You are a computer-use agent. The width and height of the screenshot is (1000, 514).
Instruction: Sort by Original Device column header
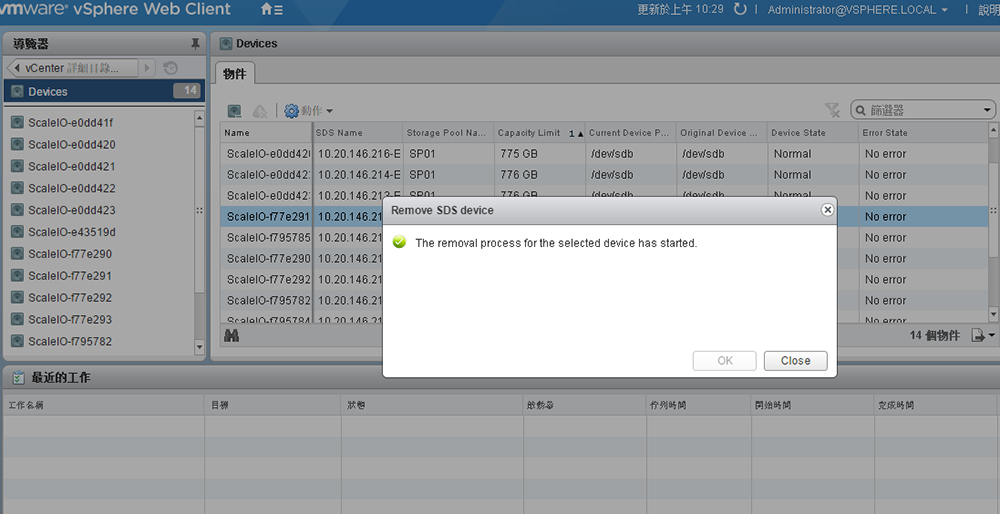(x=723, y=133)
